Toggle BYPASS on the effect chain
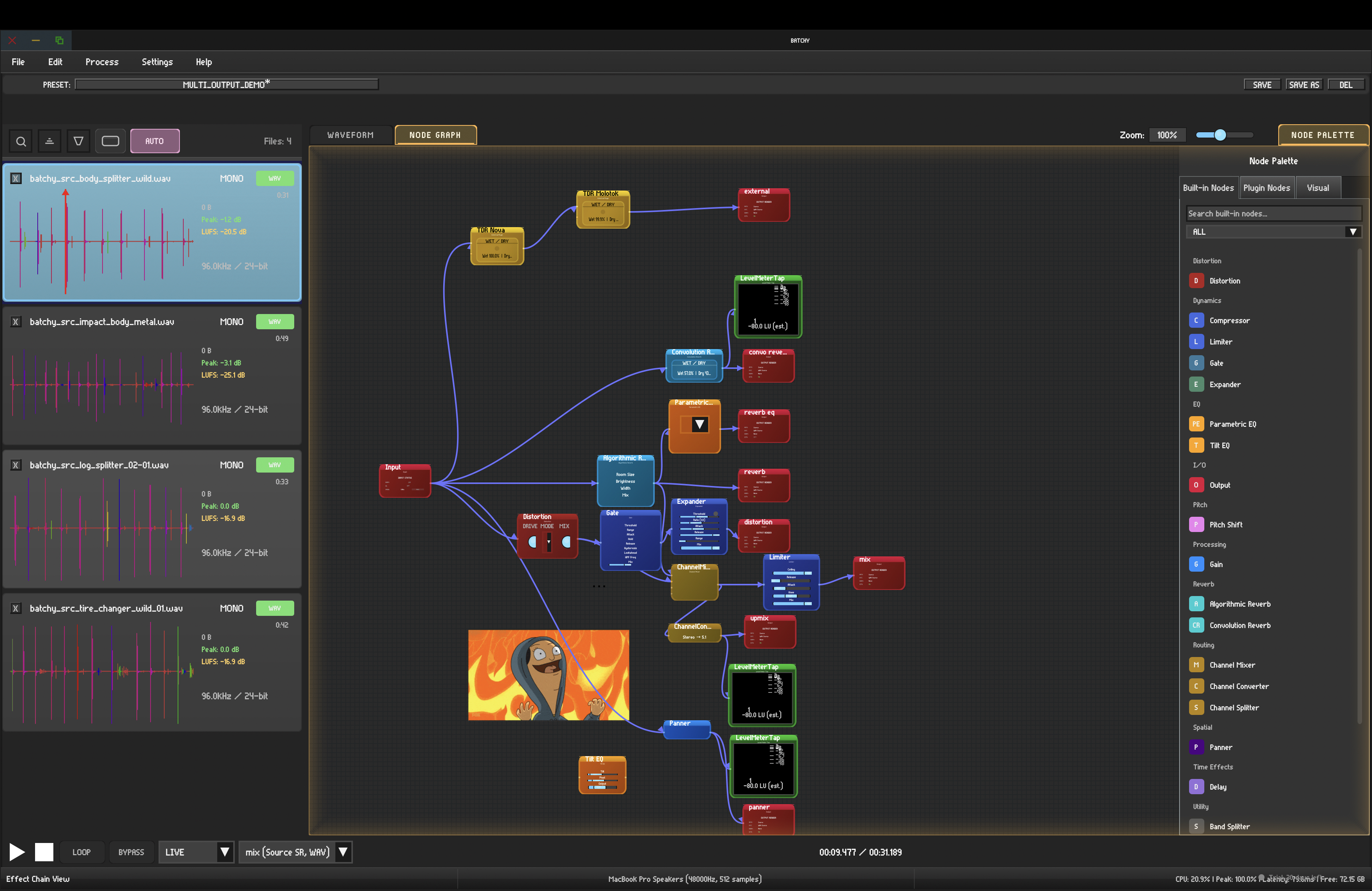Viewport: 1372px width, 891px height. 131,852
